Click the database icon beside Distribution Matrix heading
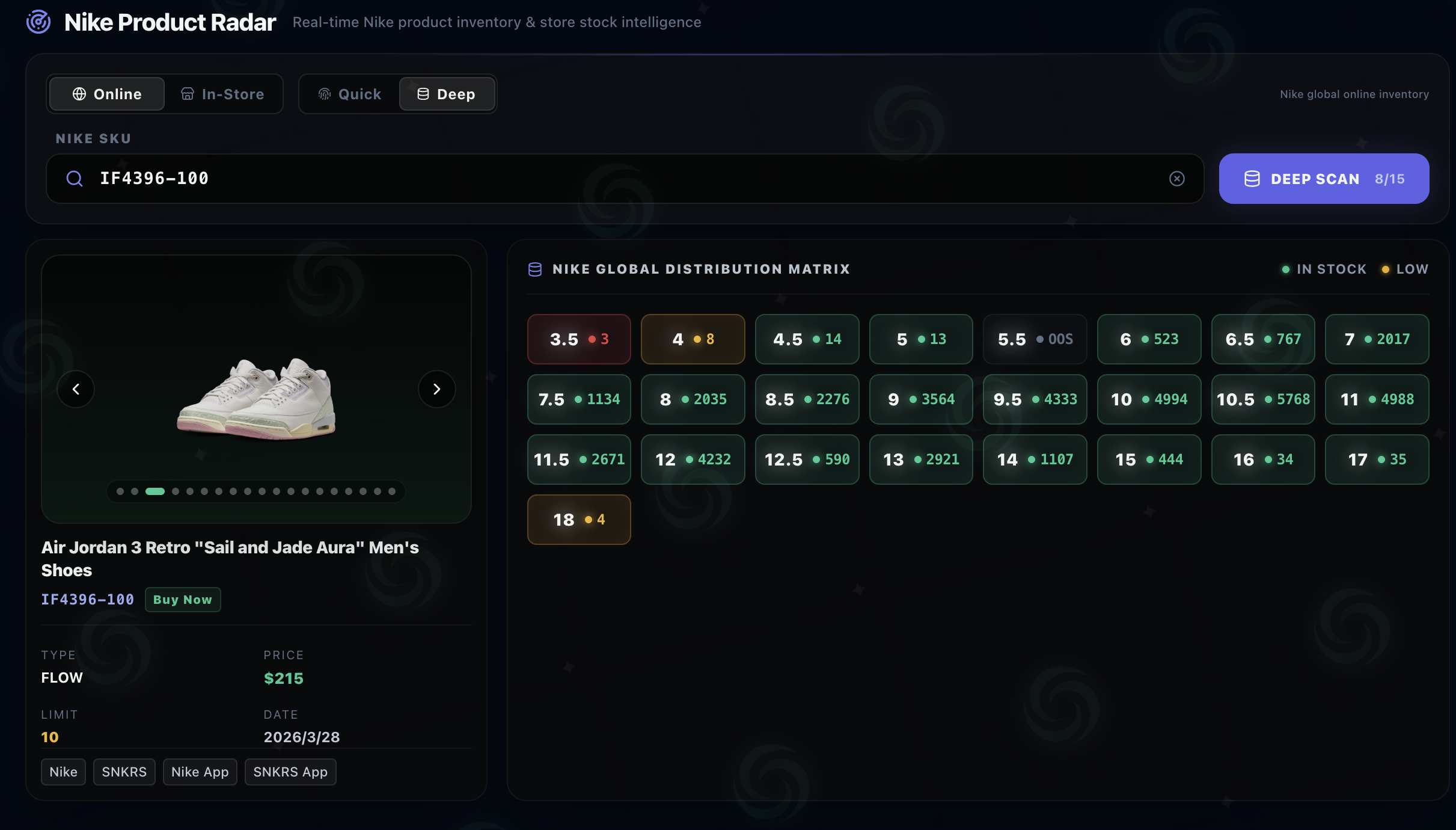This screenshot has height=830, width=1456. pos(534,269)
